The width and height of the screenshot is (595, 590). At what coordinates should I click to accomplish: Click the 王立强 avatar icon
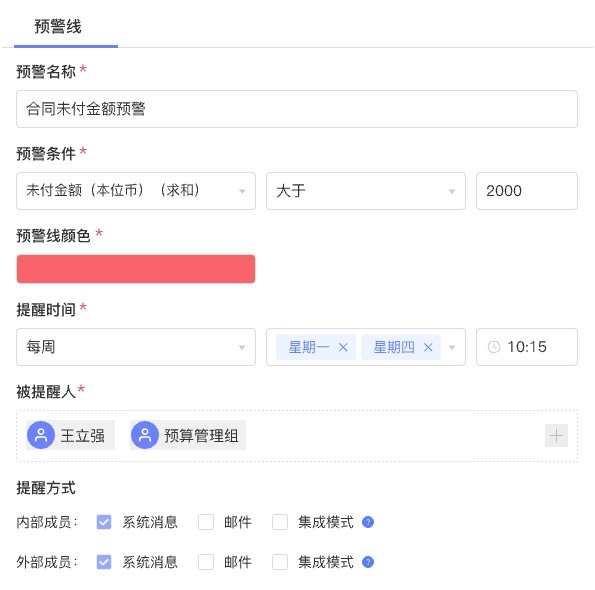(x=41, y=435)
